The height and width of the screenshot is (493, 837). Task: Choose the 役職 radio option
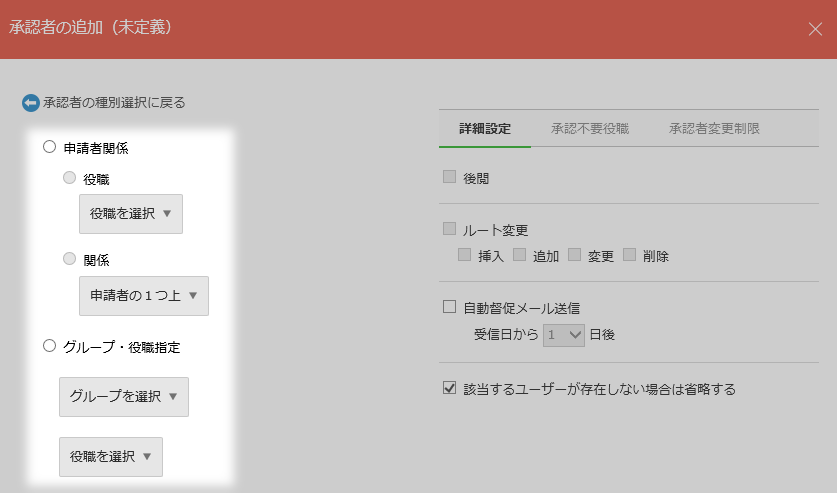(x=69, y=178)
